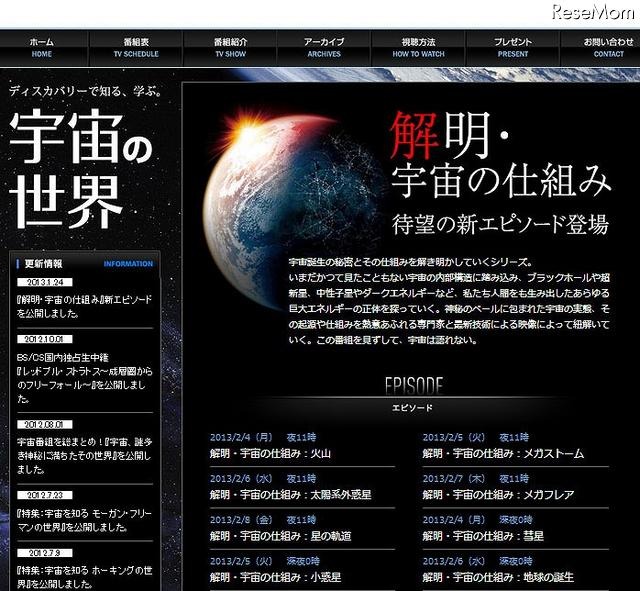This screenshot has width=640, height=591.
Task: Click the 2013/2/4（月）深夜0時 air time
Action: click(477, 520)
